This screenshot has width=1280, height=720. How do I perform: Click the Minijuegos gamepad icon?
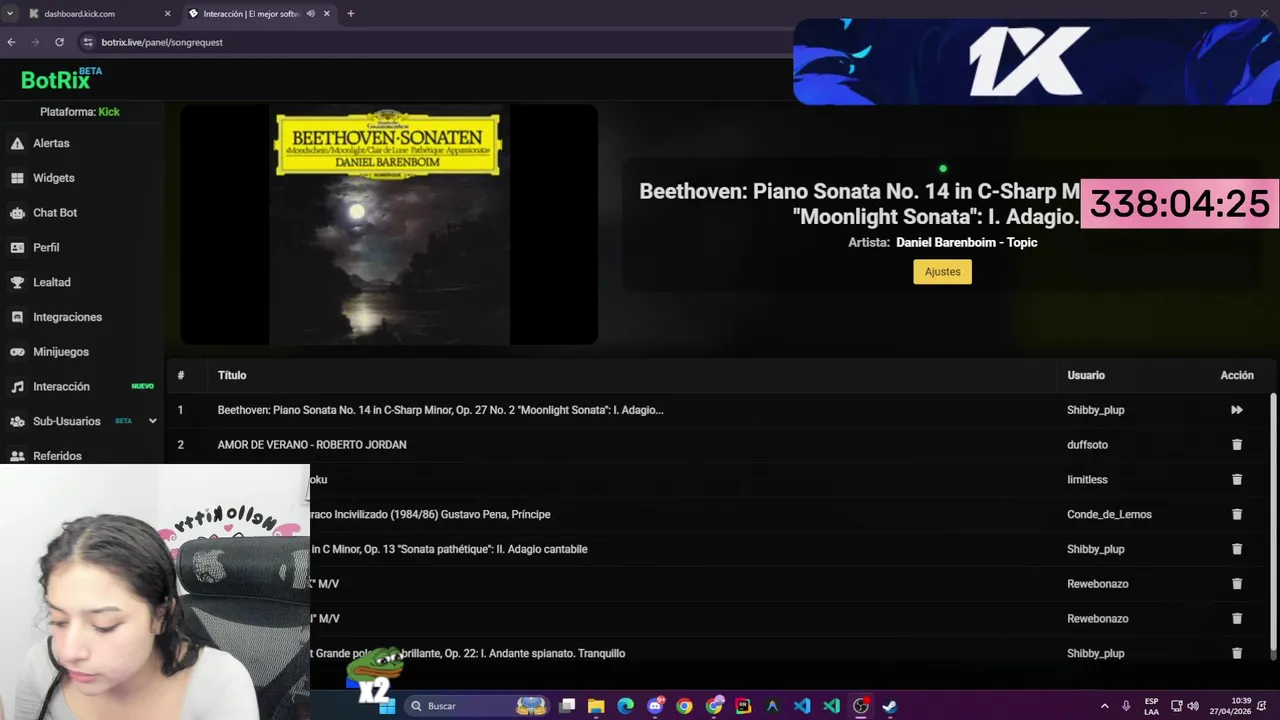coord(17,352)
